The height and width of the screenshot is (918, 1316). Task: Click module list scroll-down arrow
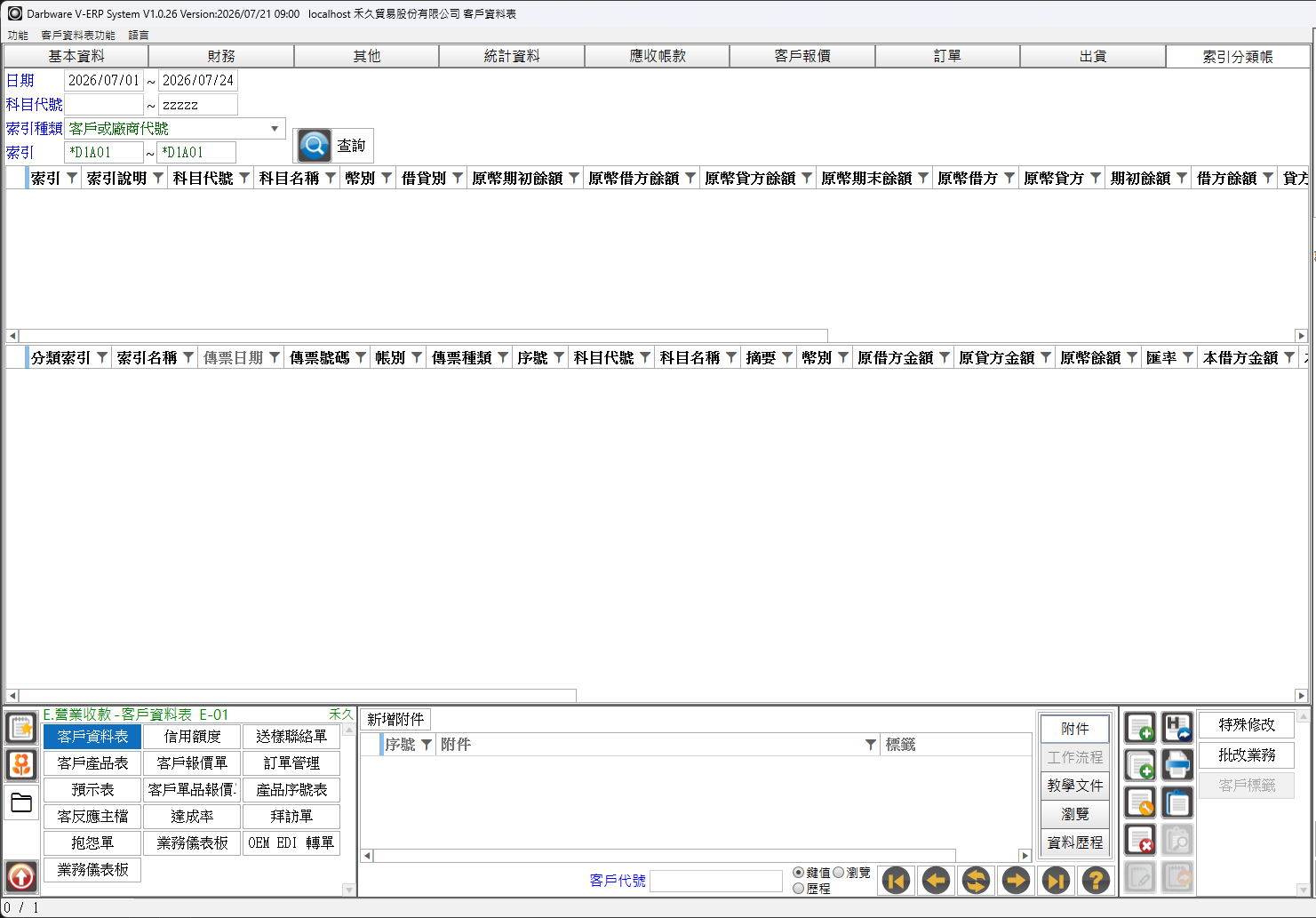tap(348, 890)
